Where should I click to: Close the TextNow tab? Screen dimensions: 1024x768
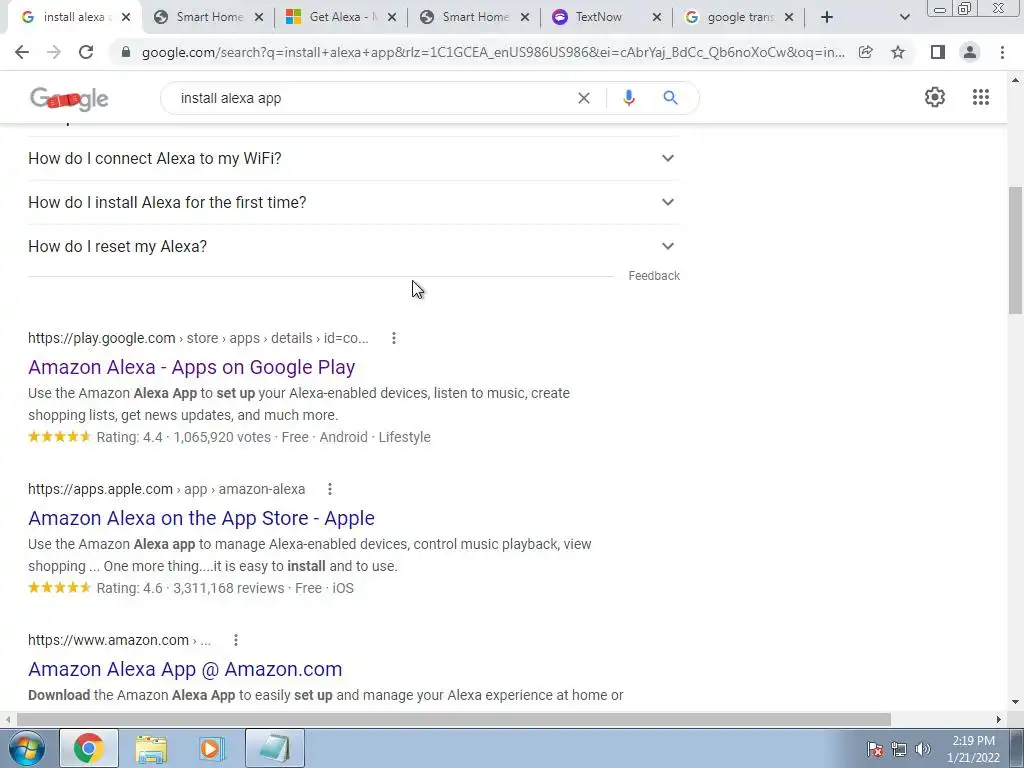(657, 18)
